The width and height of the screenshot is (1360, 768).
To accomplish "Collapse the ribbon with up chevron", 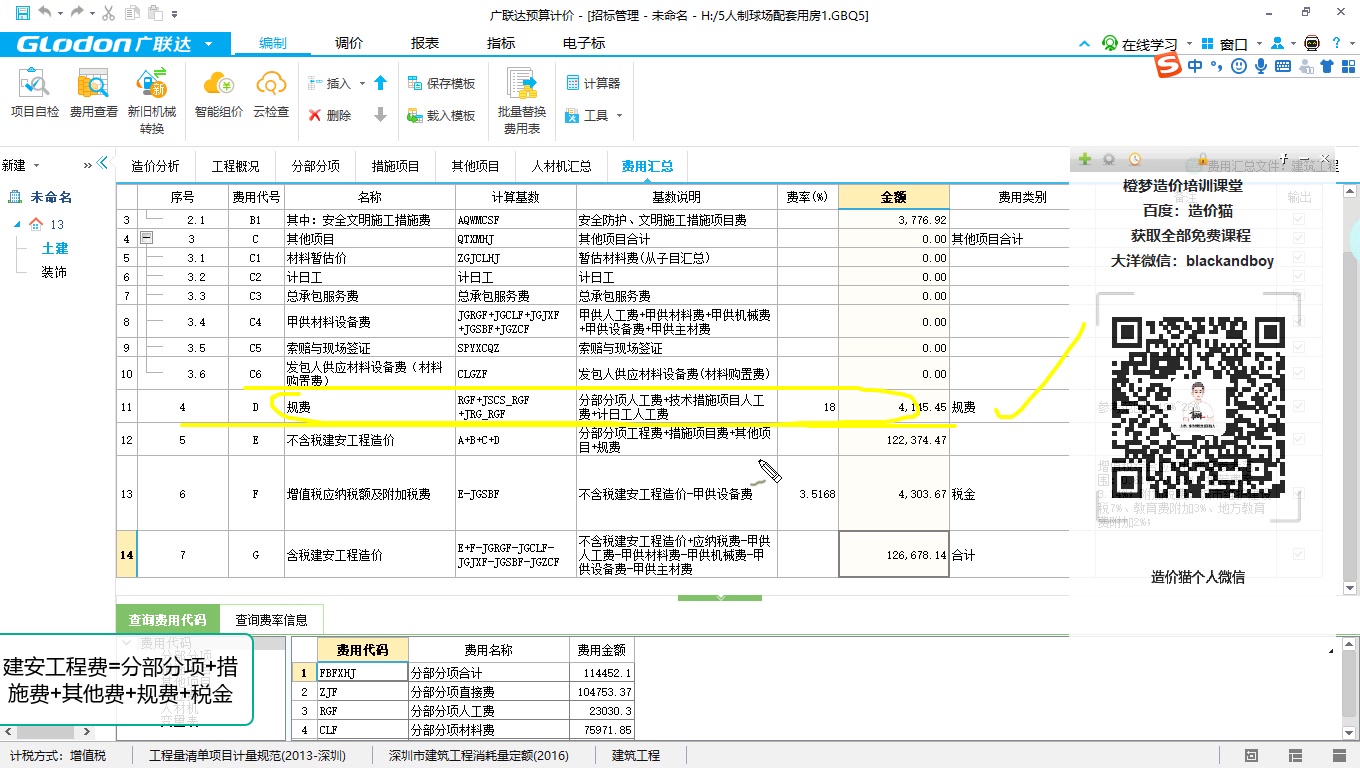I will coord(1085,44).
